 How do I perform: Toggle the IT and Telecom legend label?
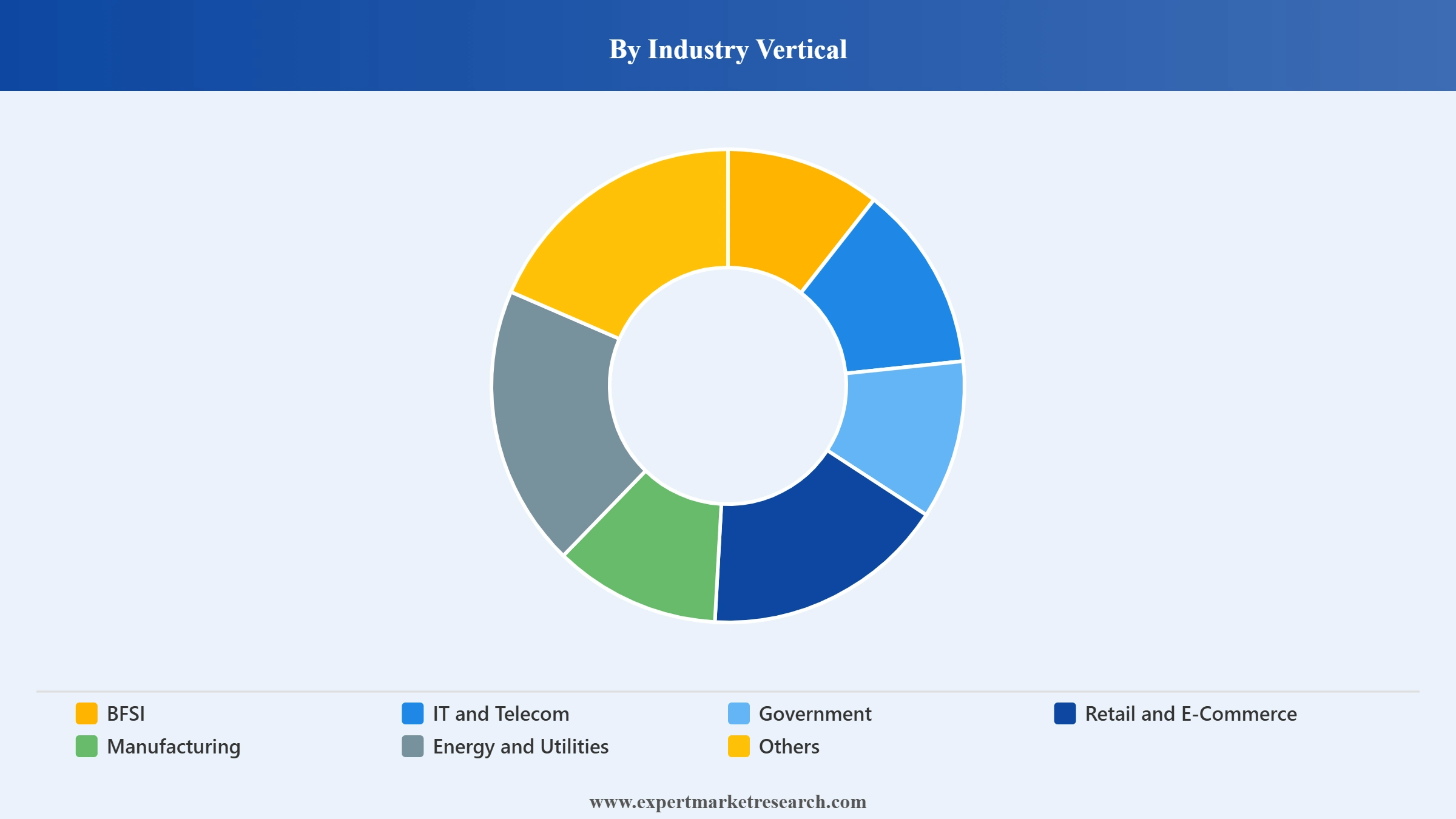pos(501,714)
